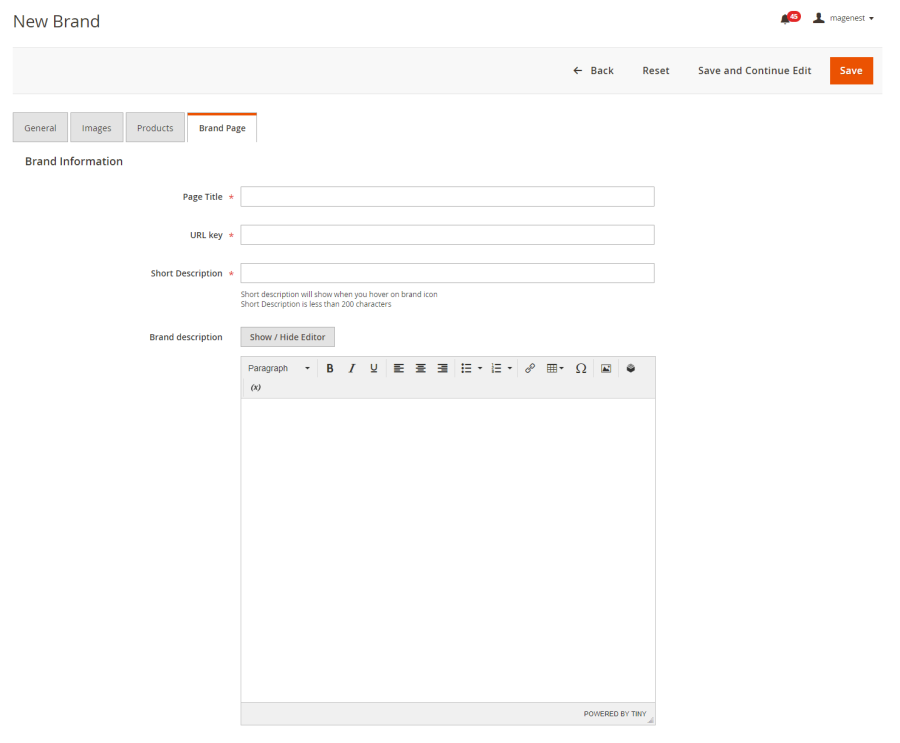Click the Back arrow icon

click(577, 71)
